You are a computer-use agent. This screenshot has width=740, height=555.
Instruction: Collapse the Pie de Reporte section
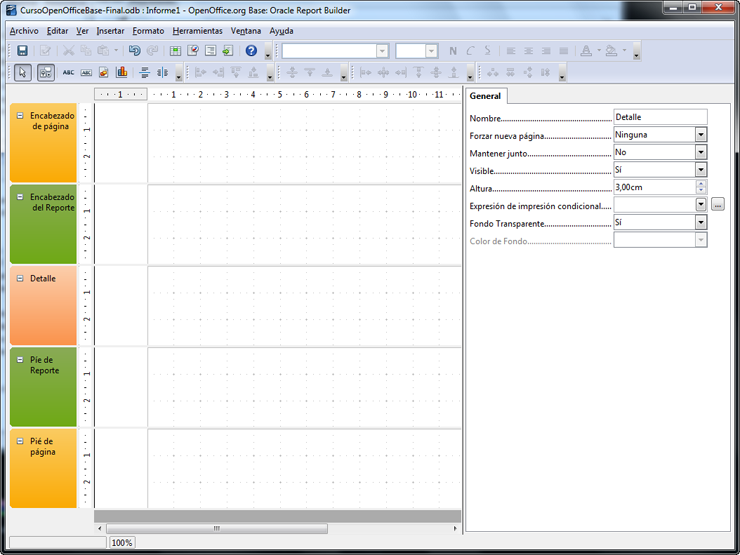[x=20, y=360]
